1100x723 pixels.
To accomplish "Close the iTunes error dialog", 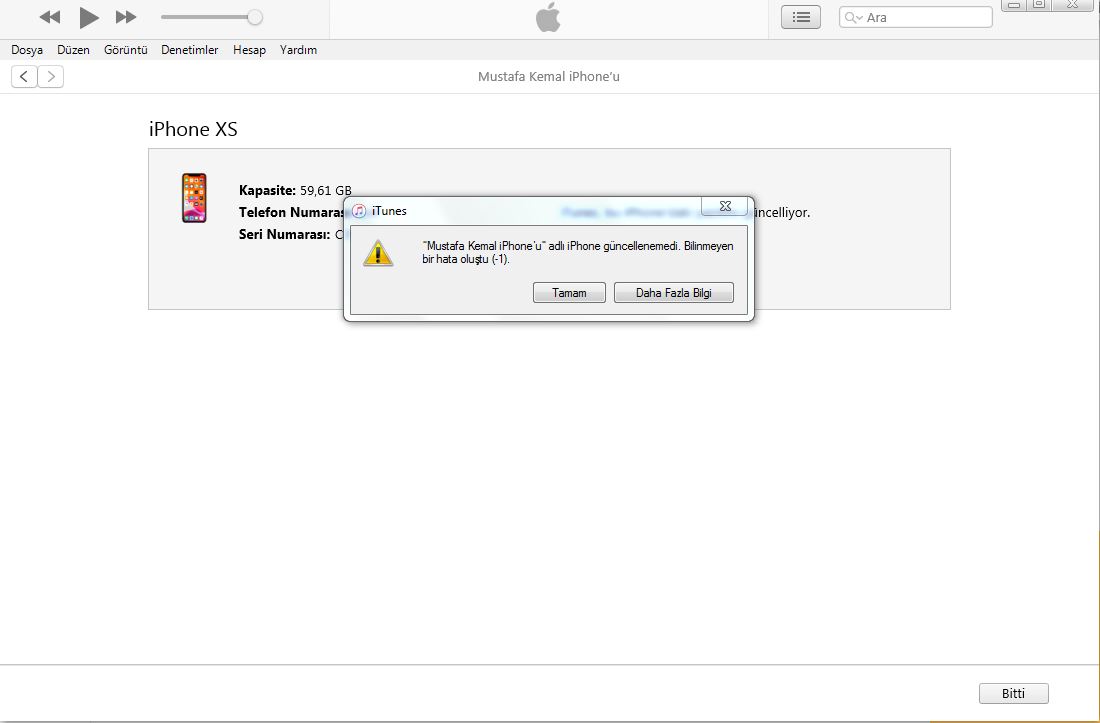I will pos(725,206).
